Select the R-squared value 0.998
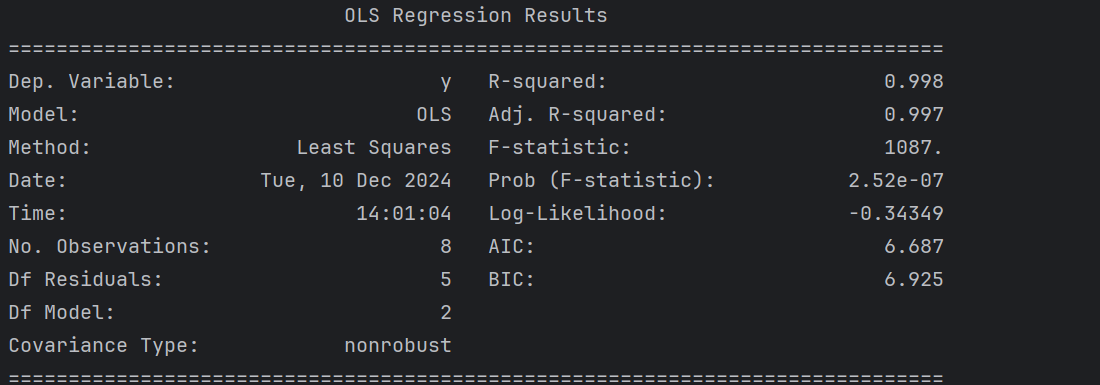 (x=913, y=81)
